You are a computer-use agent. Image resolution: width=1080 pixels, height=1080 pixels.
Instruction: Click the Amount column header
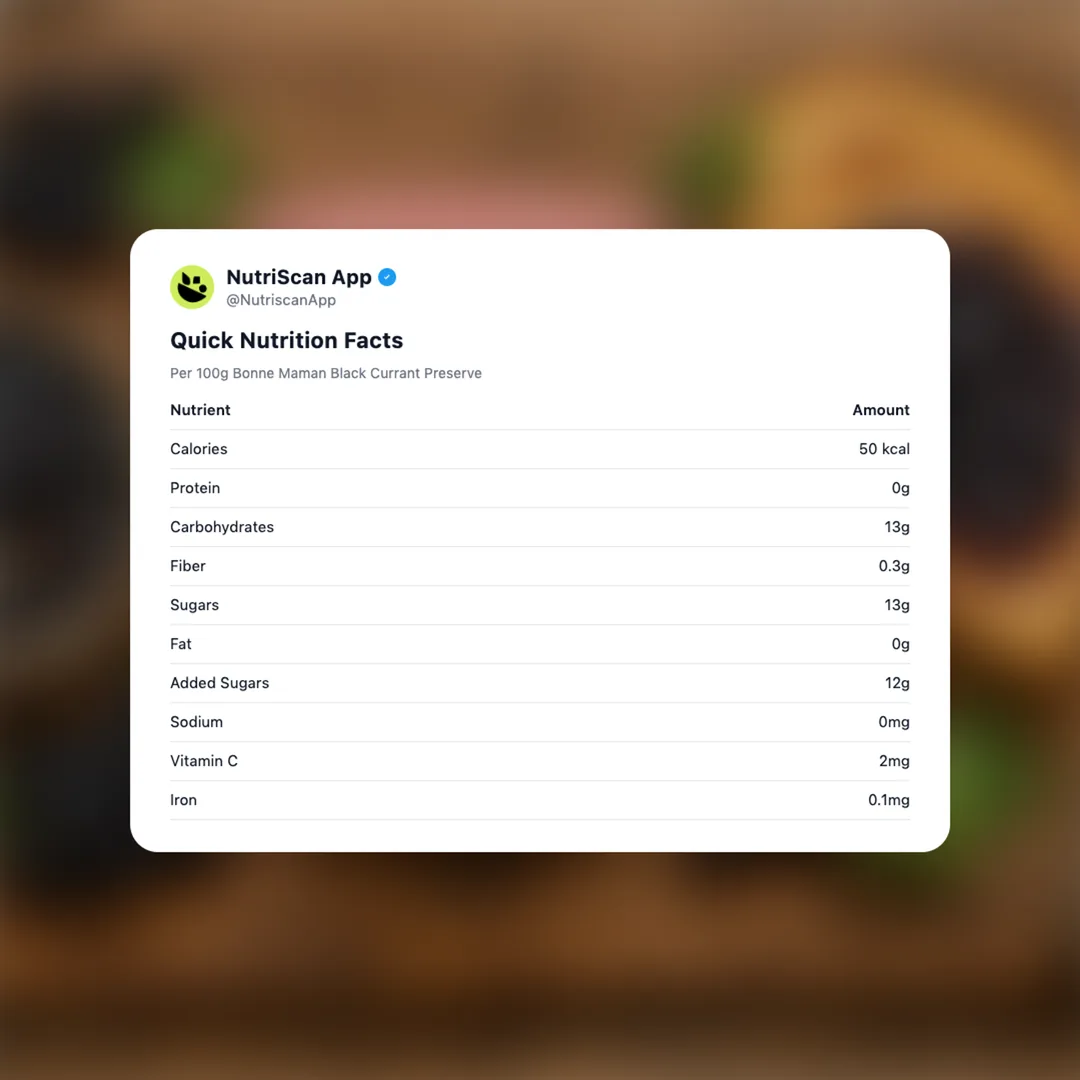[880, 410]
